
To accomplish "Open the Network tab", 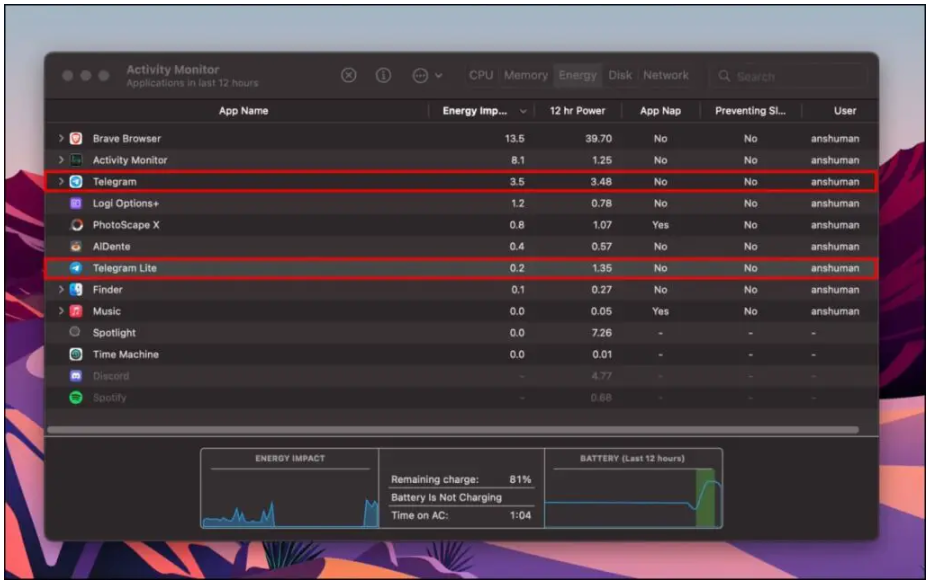I will tap(666, 76).
